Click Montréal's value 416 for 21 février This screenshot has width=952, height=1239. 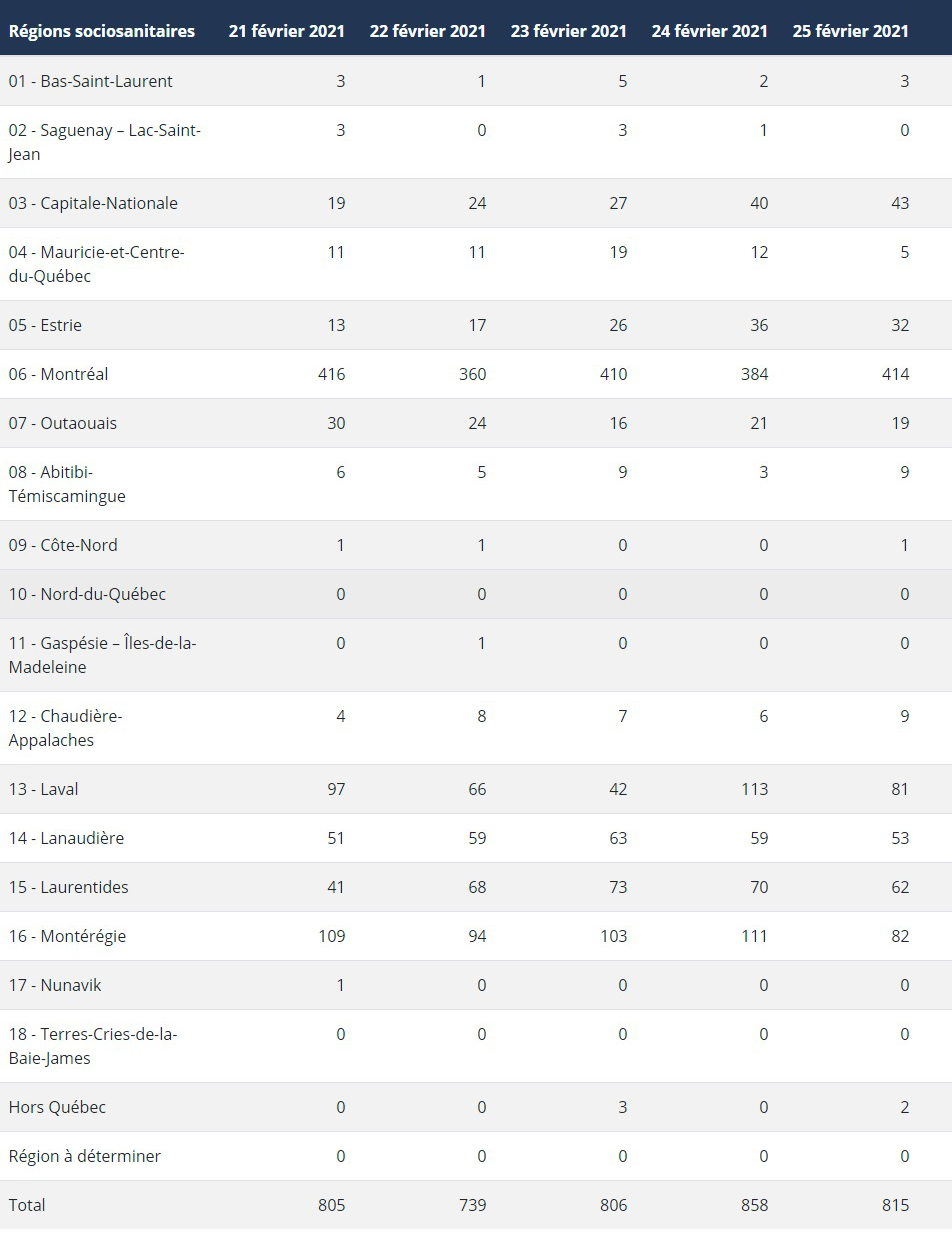point(331,374)
